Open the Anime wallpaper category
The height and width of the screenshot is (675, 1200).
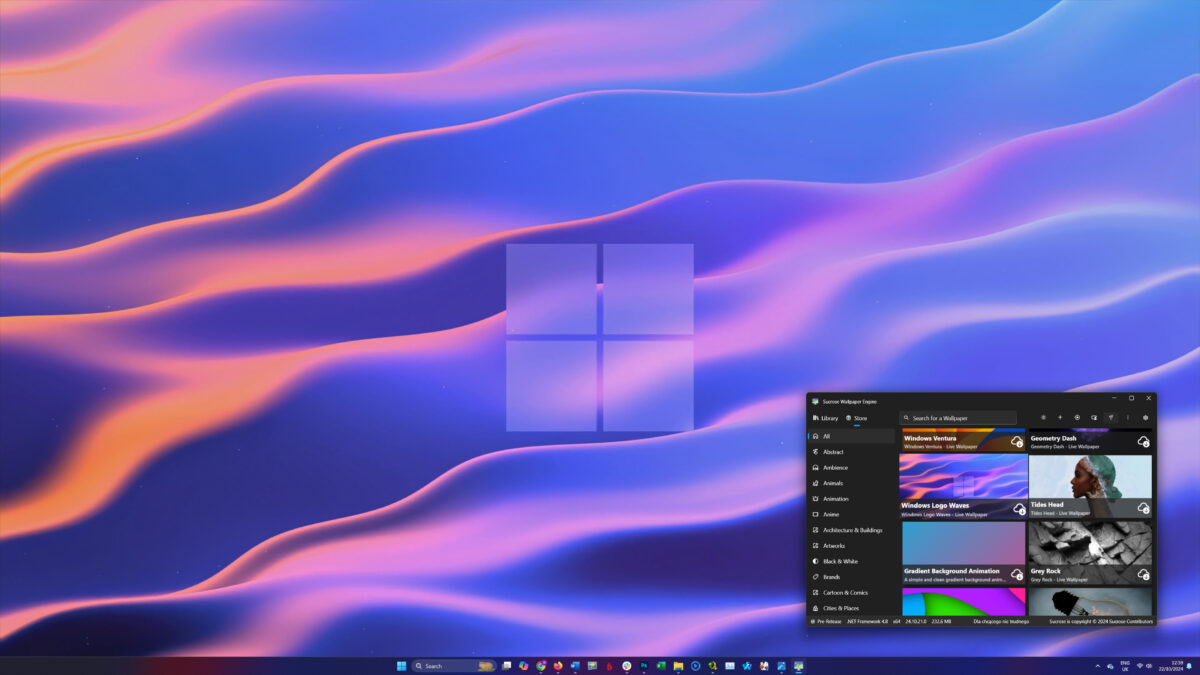point(832,514)
